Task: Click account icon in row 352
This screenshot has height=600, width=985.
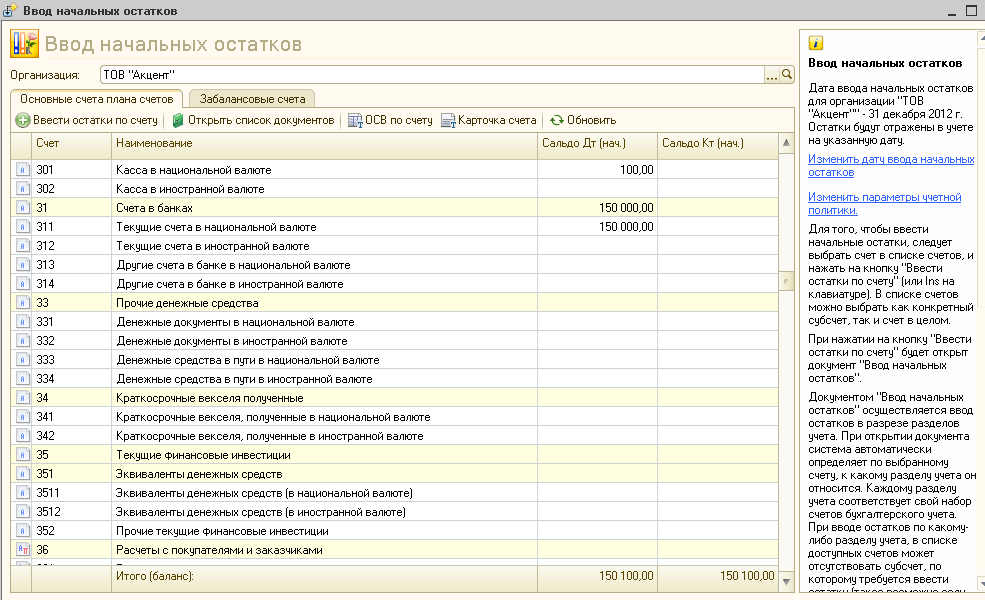Action: [23, 531]
